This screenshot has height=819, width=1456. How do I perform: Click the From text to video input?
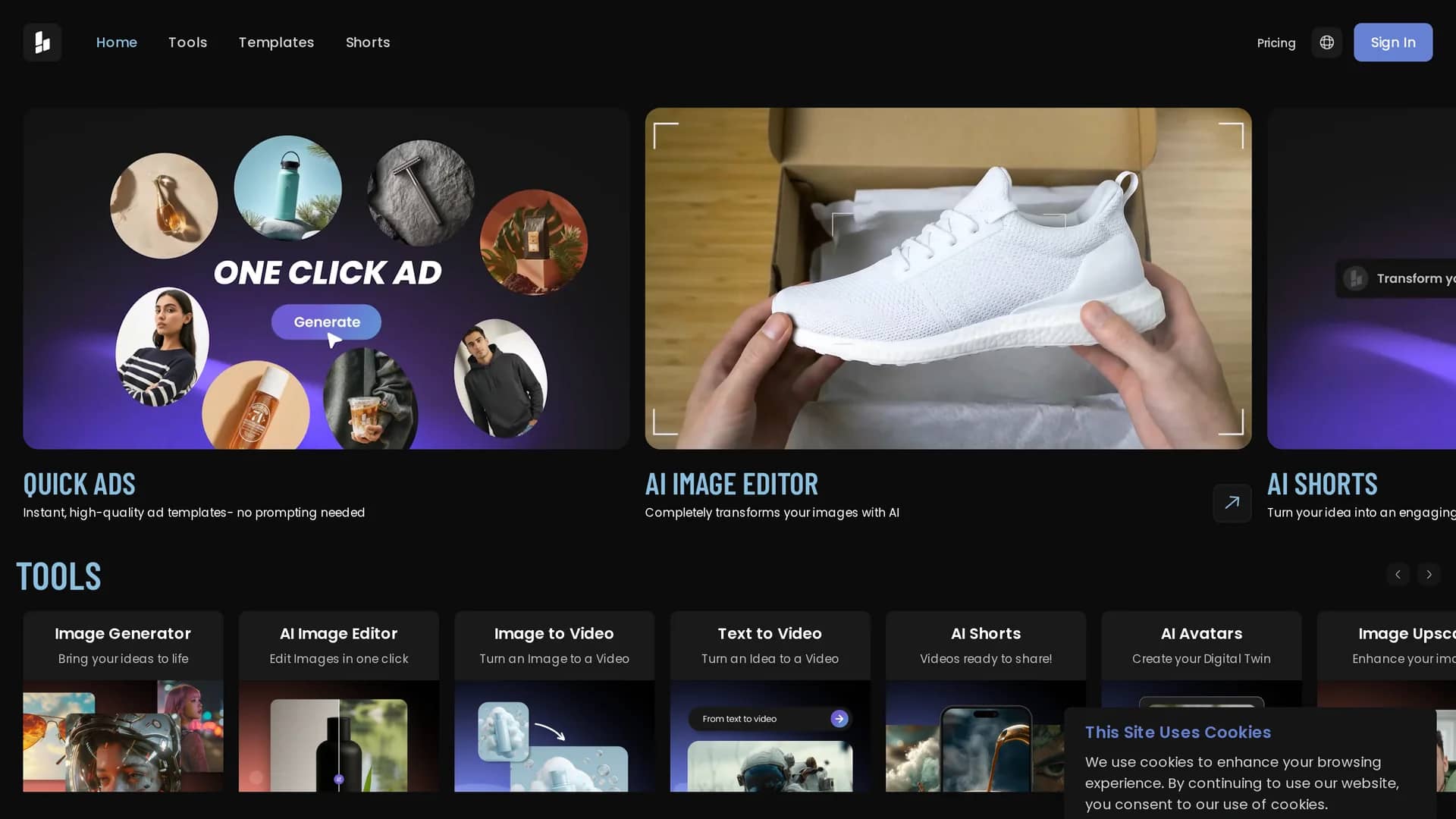[x=770, y=718]
